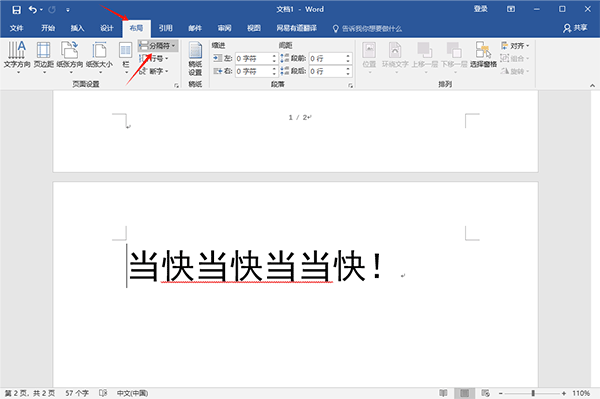600x399 pixels.
Task: Open the Orientation (纸张方向) tool
Action: [70, 57]
